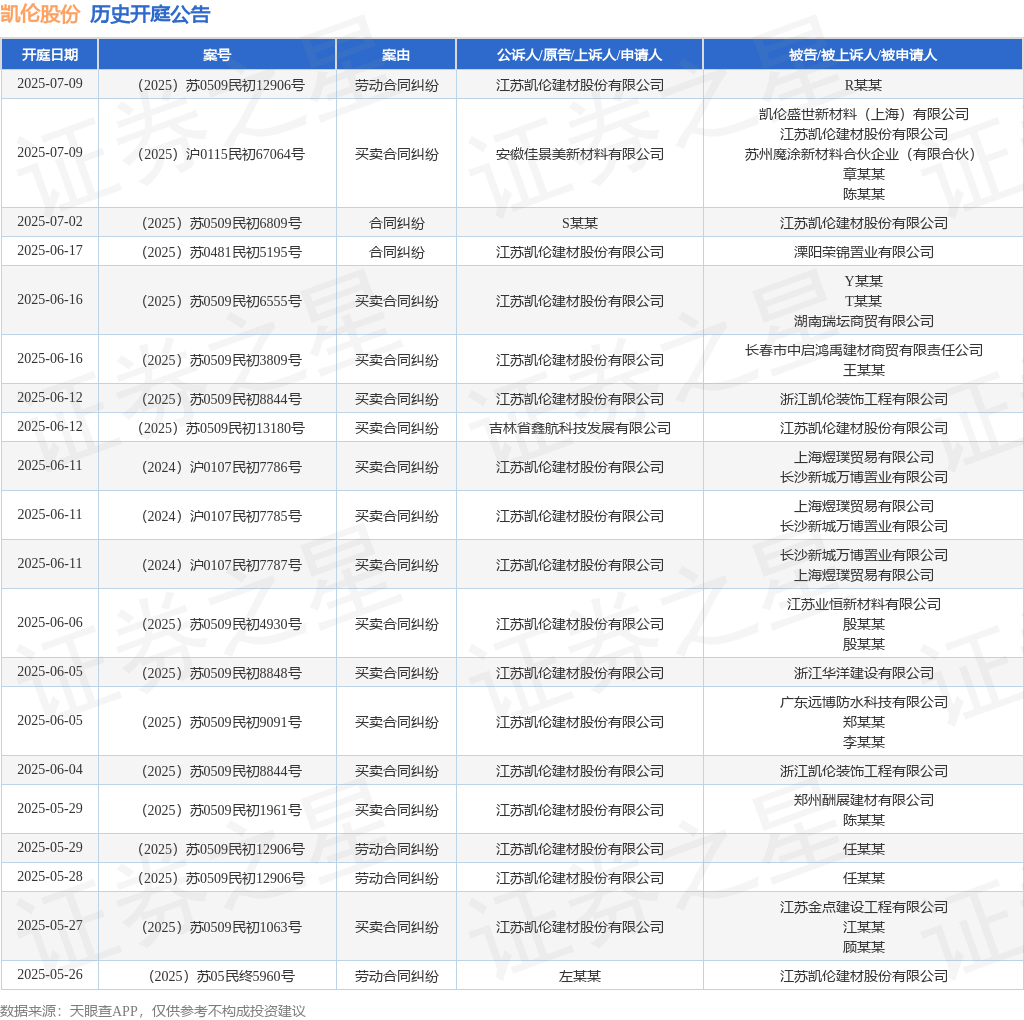The width and height of the screenshot is (1024, 1020).
Task: Select 买卖合同纠纷 in the 沪0115民初67064号 row
Action: pos(396,154)
